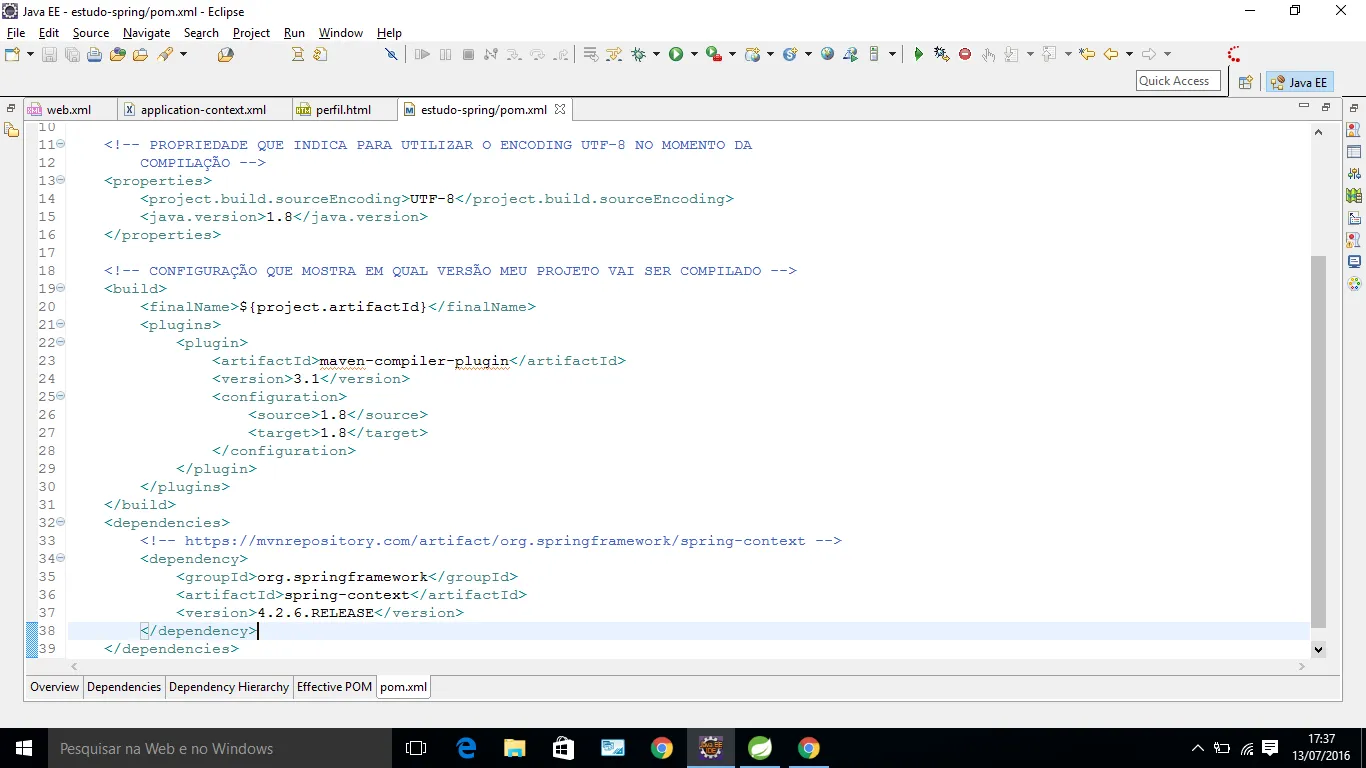Open the Project menu
1366x768 pixels.
tap(251, 33)
